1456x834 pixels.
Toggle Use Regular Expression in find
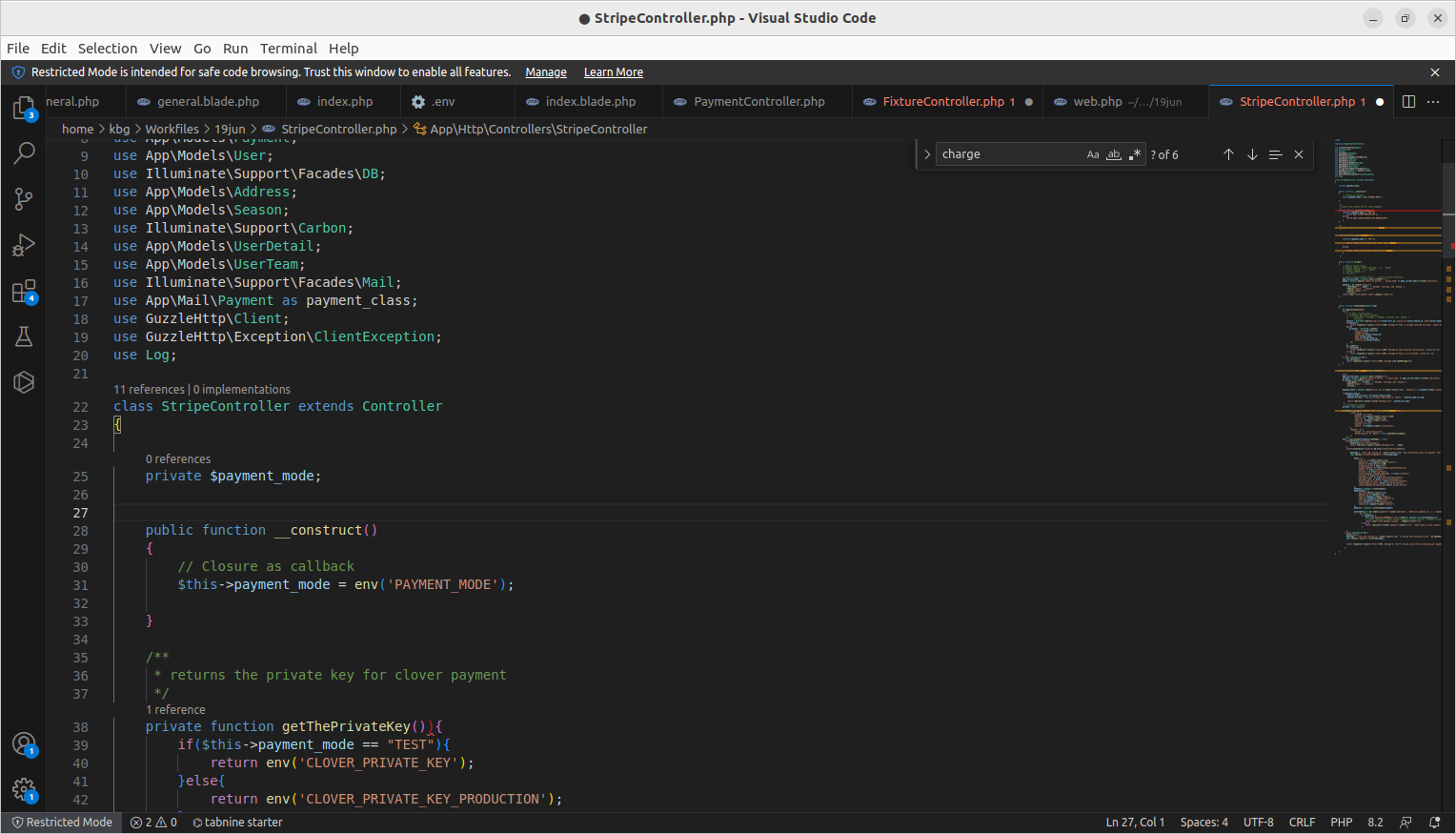tap(1135, 154)
